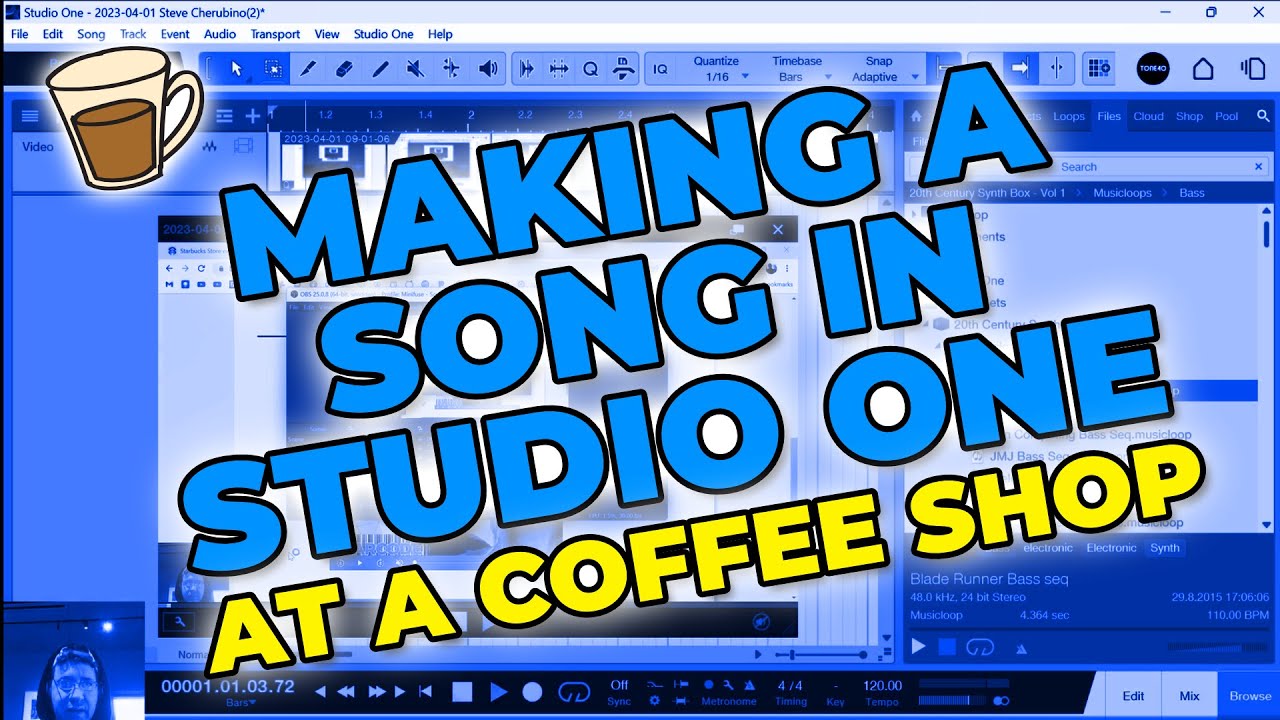The image size is (1280, 720).
Task: Open the File menu
Action: click(20, 34)
